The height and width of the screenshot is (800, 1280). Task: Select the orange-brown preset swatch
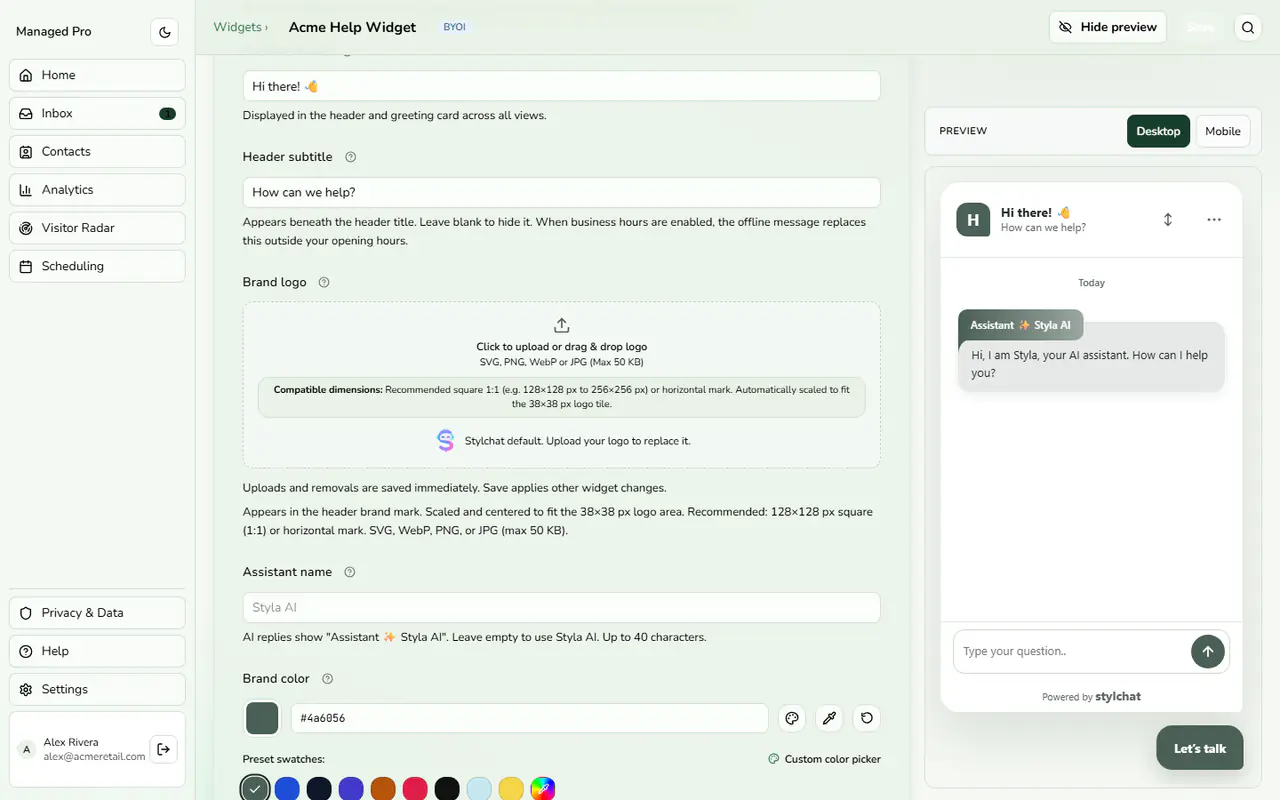pyautogui.click(x=383, y=789)
